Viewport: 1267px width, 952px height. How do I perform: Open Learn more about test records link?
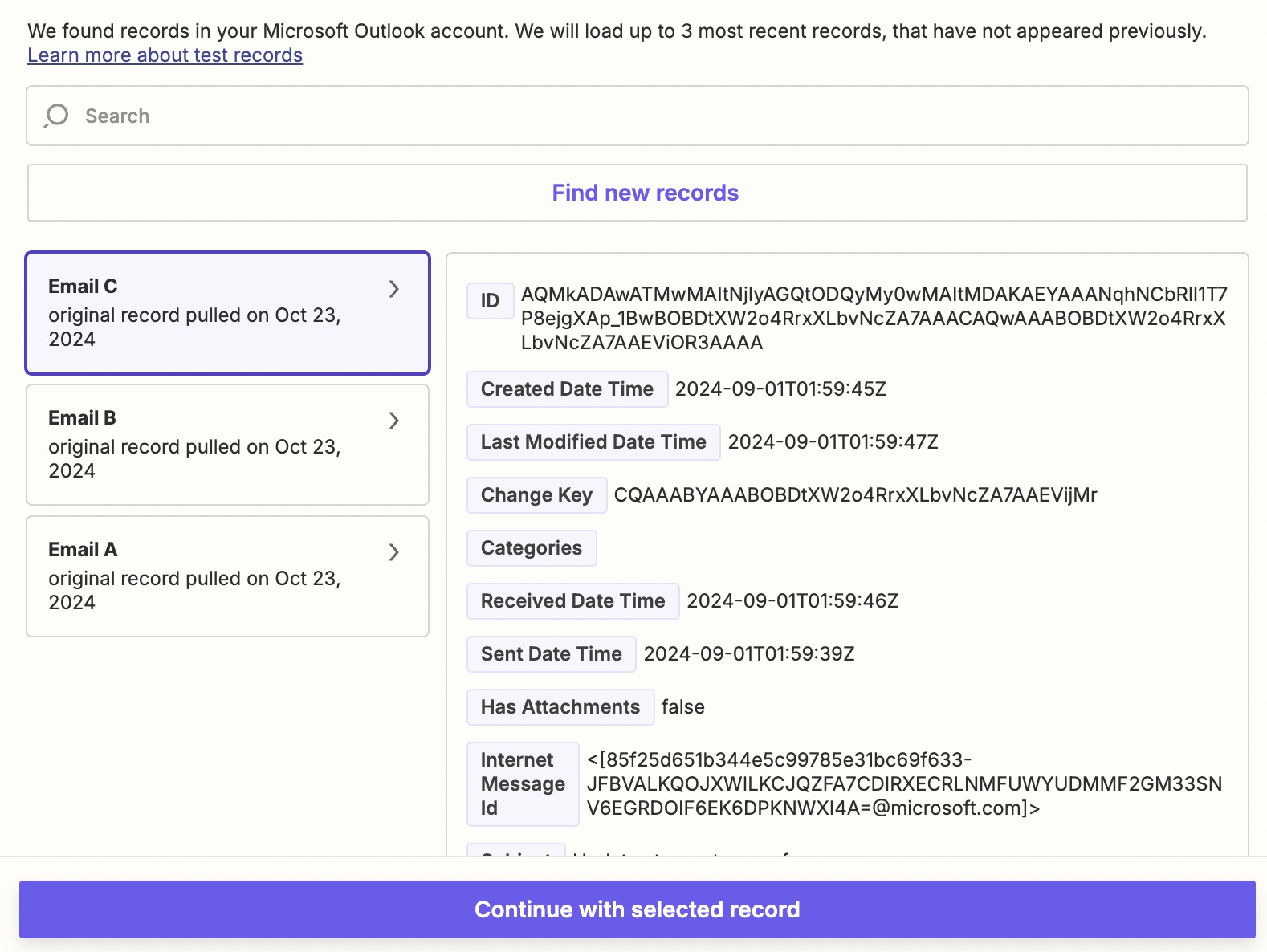click(x=165, y=55)
